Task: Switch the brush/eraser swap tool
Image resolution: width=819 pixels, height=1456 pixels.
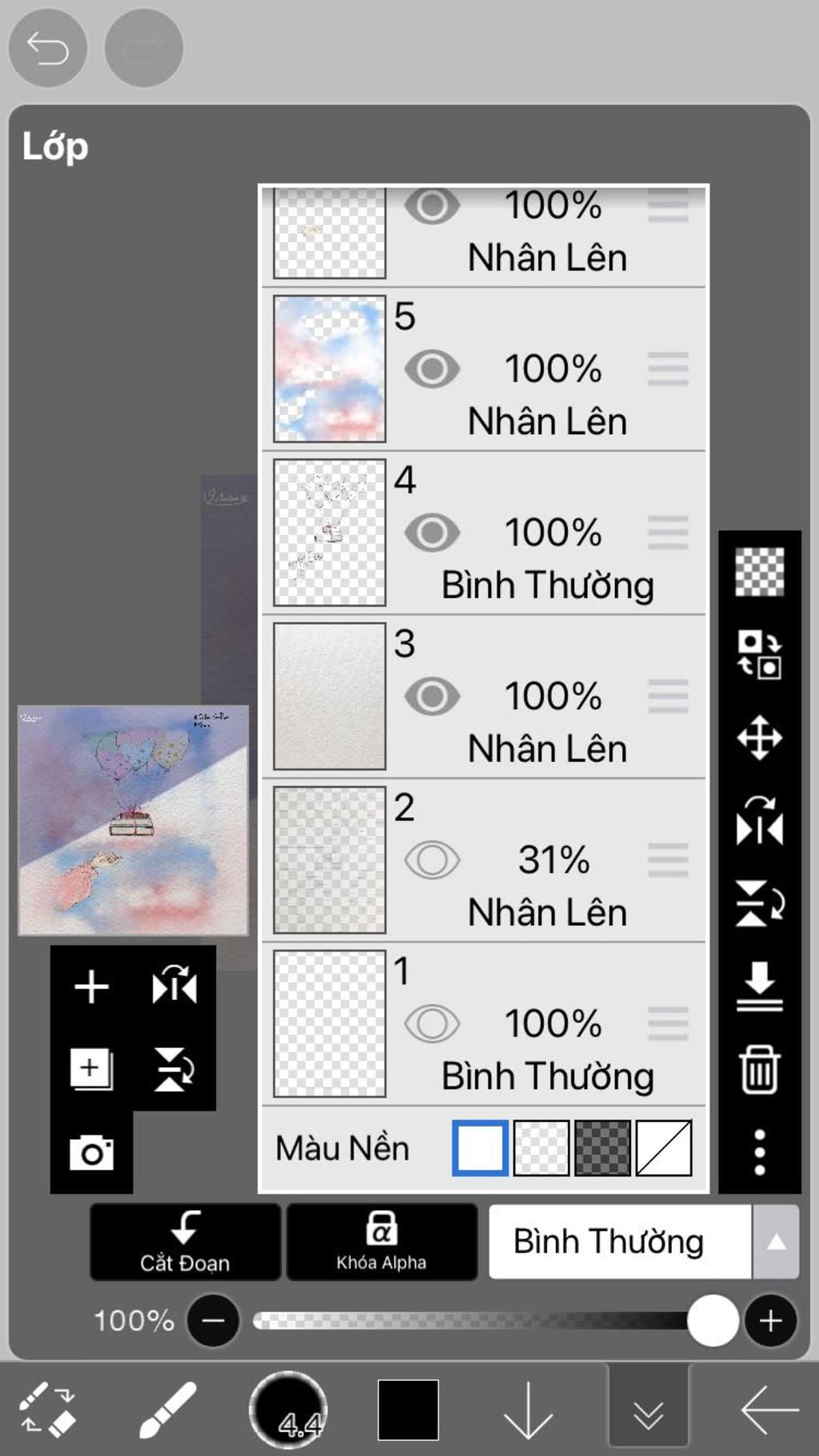Action: pos(47,1410)
